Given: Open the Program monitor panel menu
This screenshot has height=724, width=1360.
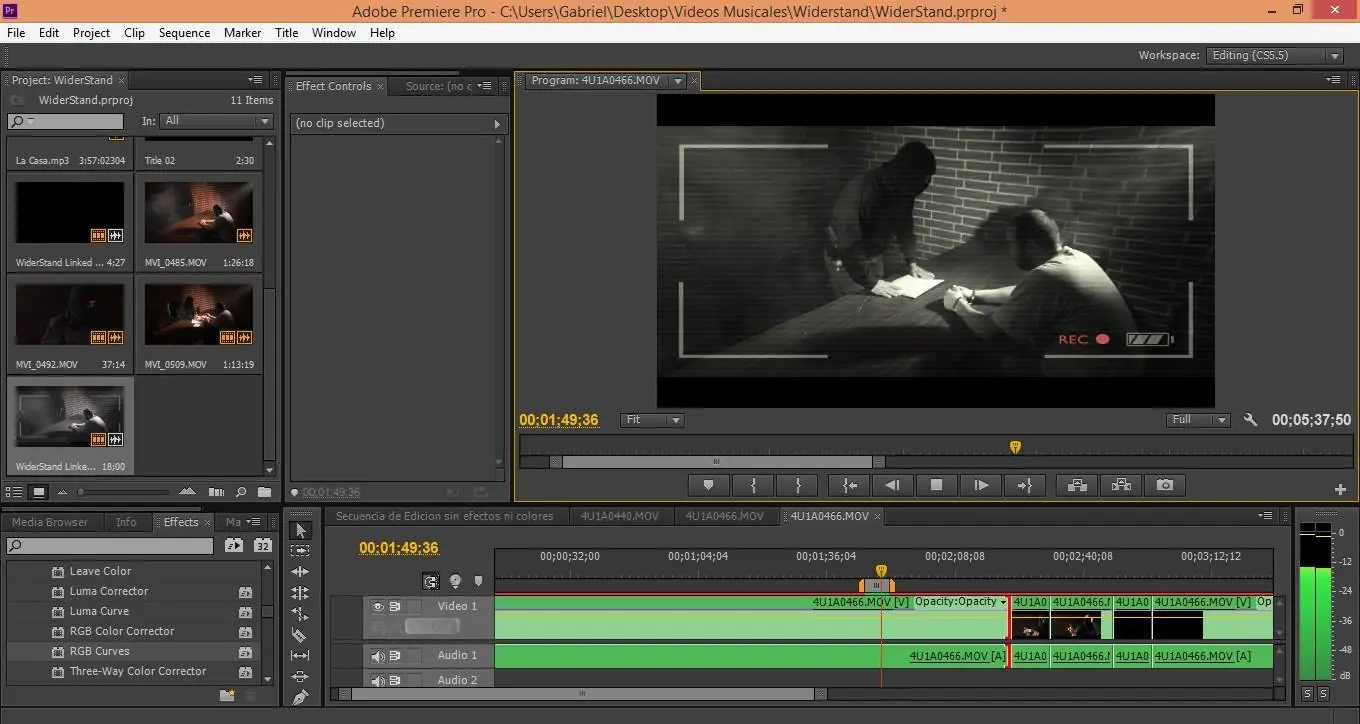Looking at the screenshot, I should point(1334,80).
